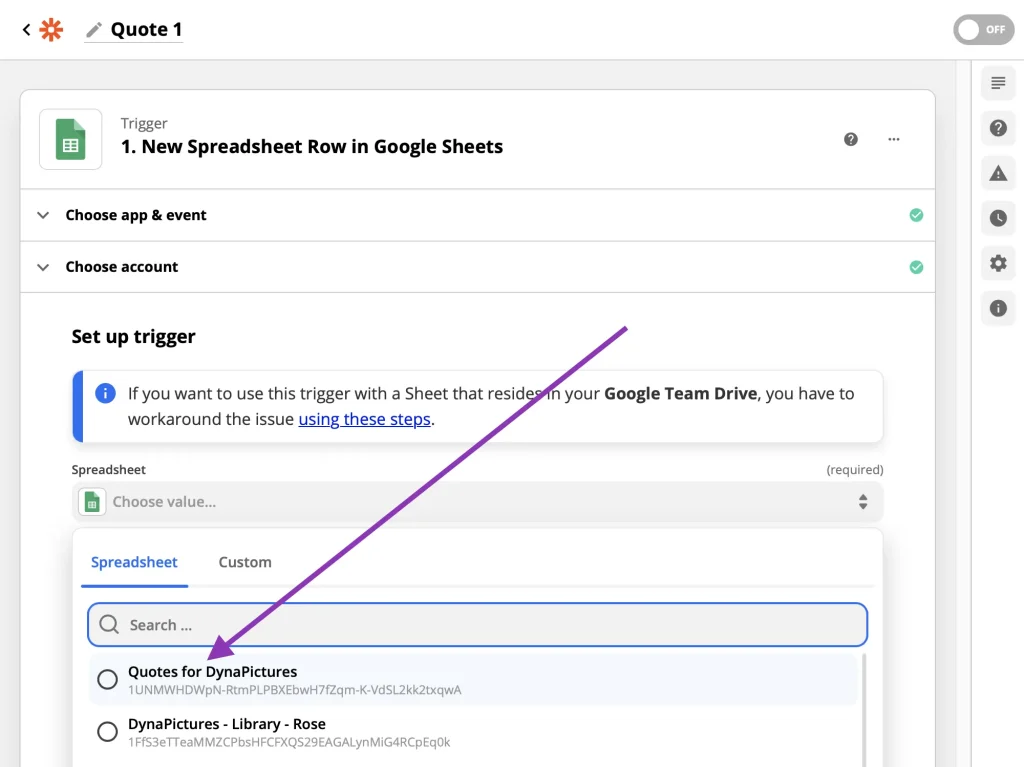Expand the 'Choose app & event' section
1024x767 pixels.
(x=477, y=215)
